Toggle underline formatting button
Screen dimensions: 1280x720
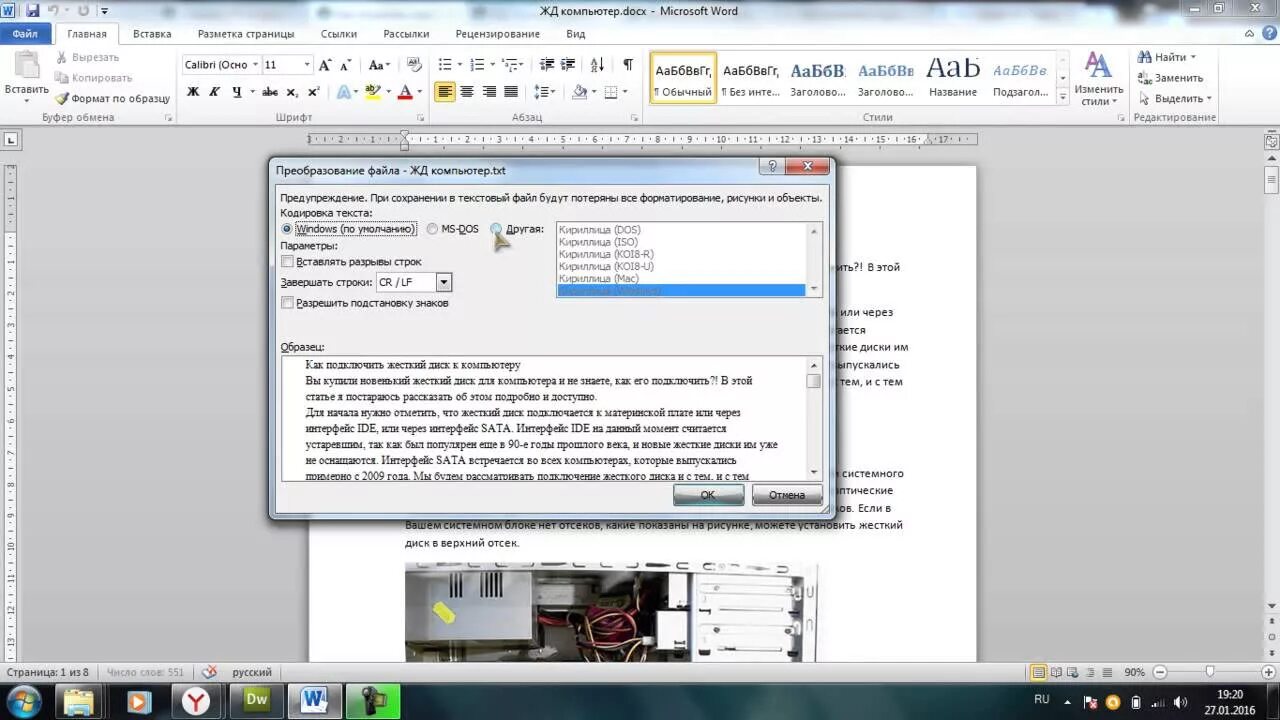click(237, 92)
